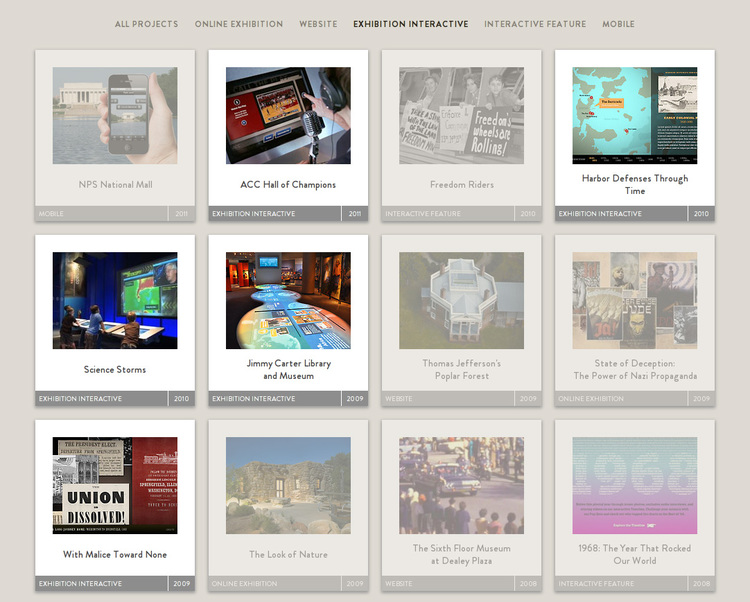The height and width of the screenshot is (602, 750).
Task: Open The Look of Nature title link
Action: pyautogui.click(x=288, y=554)
